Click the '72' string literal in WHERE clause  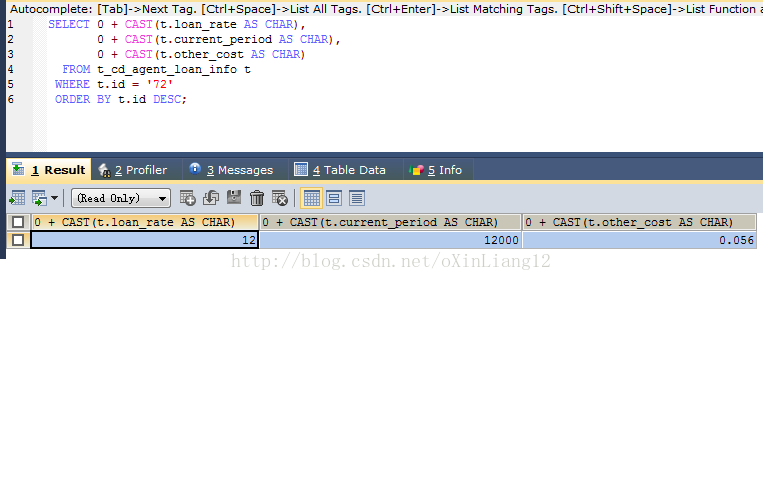click(160, 84)
